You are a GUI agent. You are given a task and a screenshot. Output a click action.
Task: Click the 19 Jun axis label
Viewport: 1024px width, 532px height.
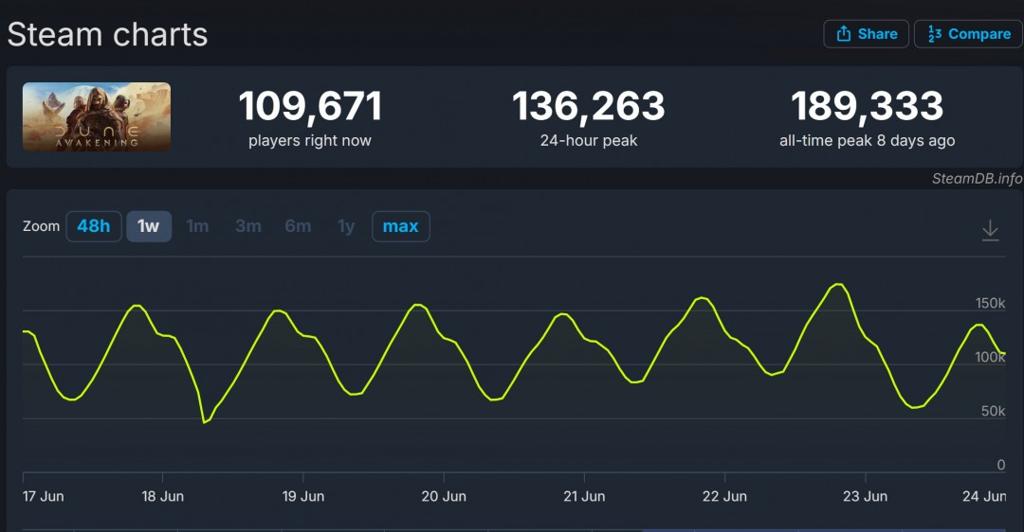pos(303,496)
